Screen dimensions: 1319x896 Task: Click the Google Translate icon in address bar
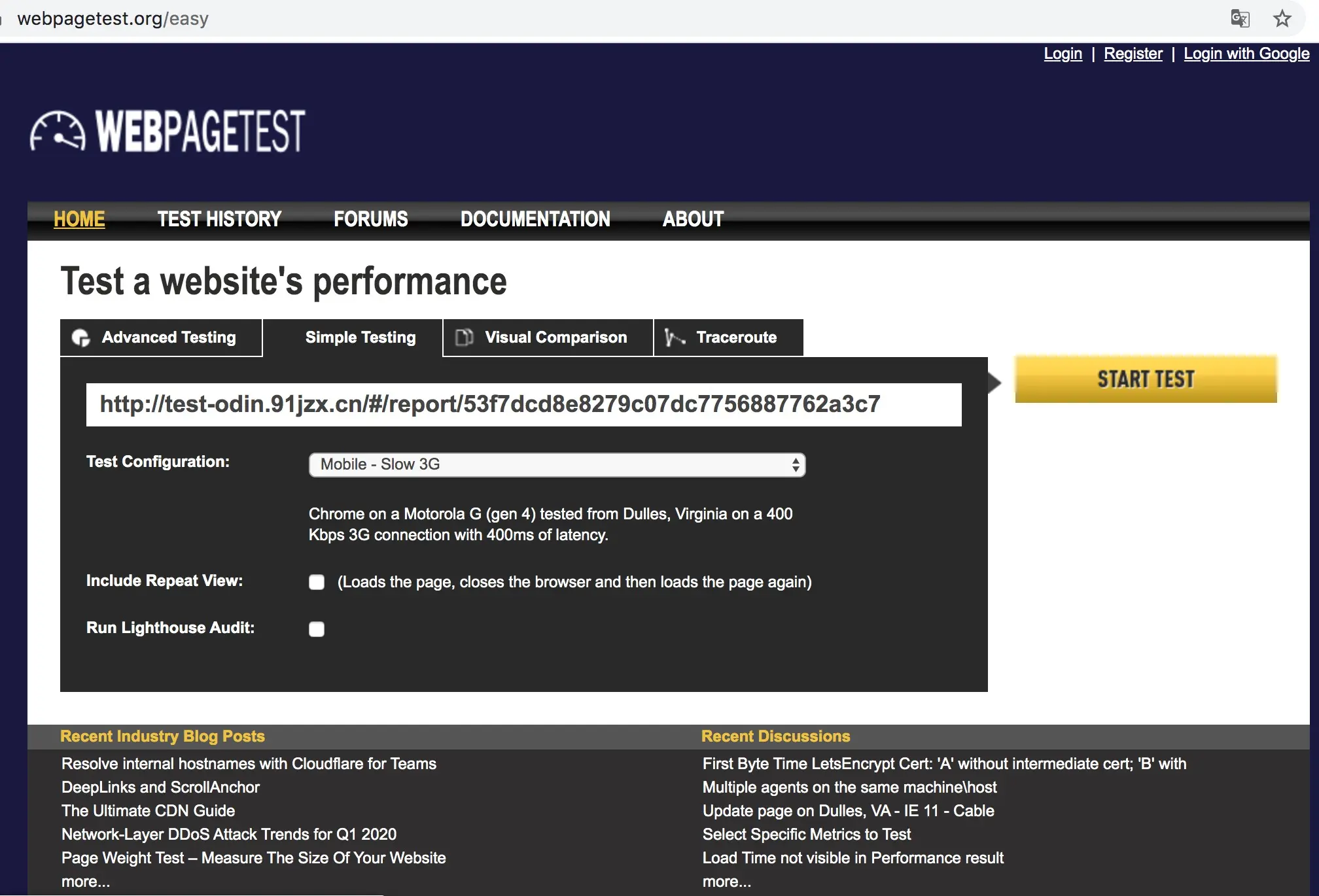(1240, 18)
